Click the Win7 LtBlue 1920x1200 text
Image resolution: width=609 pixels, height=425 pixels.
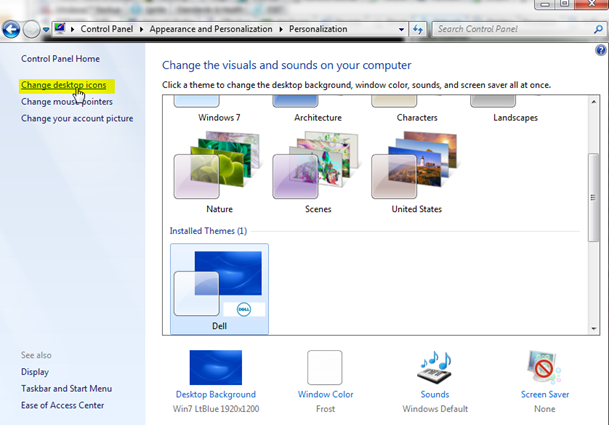tap(216, 409)
